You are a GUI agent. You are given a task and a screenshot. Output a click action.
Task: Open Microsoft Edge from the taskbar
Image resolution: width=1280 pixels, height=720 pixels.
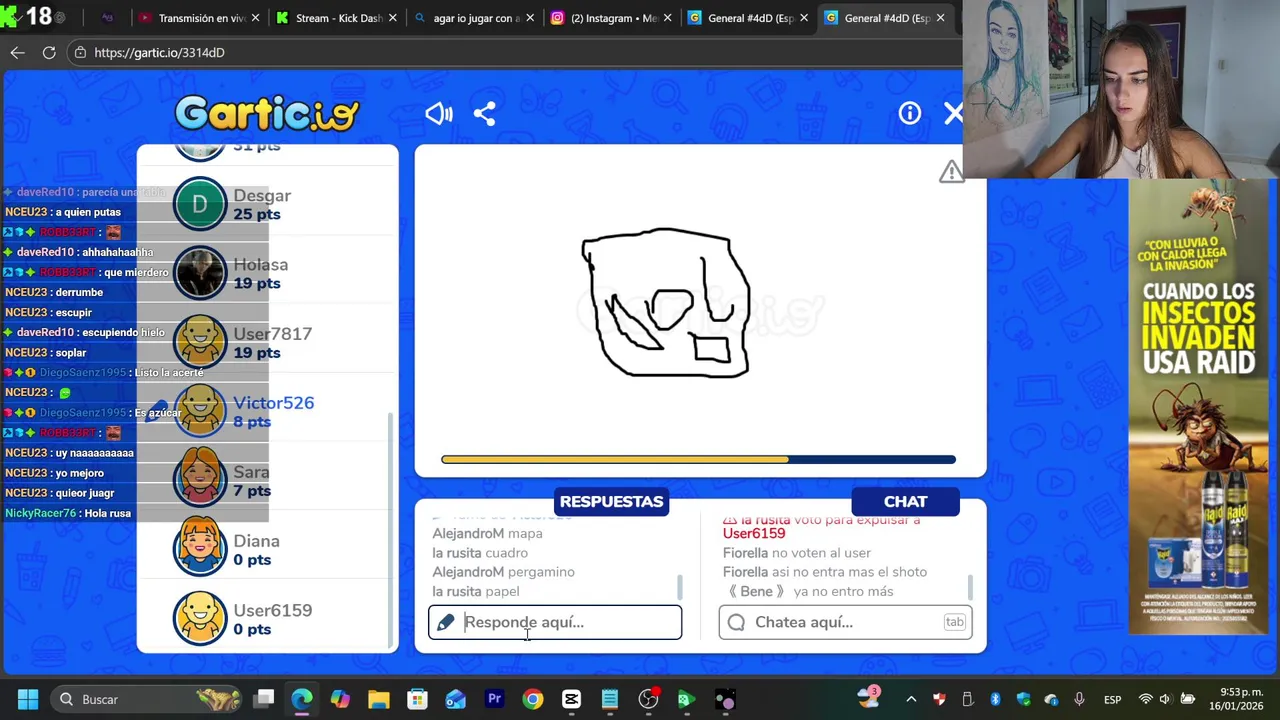click(x=301, y=699)
